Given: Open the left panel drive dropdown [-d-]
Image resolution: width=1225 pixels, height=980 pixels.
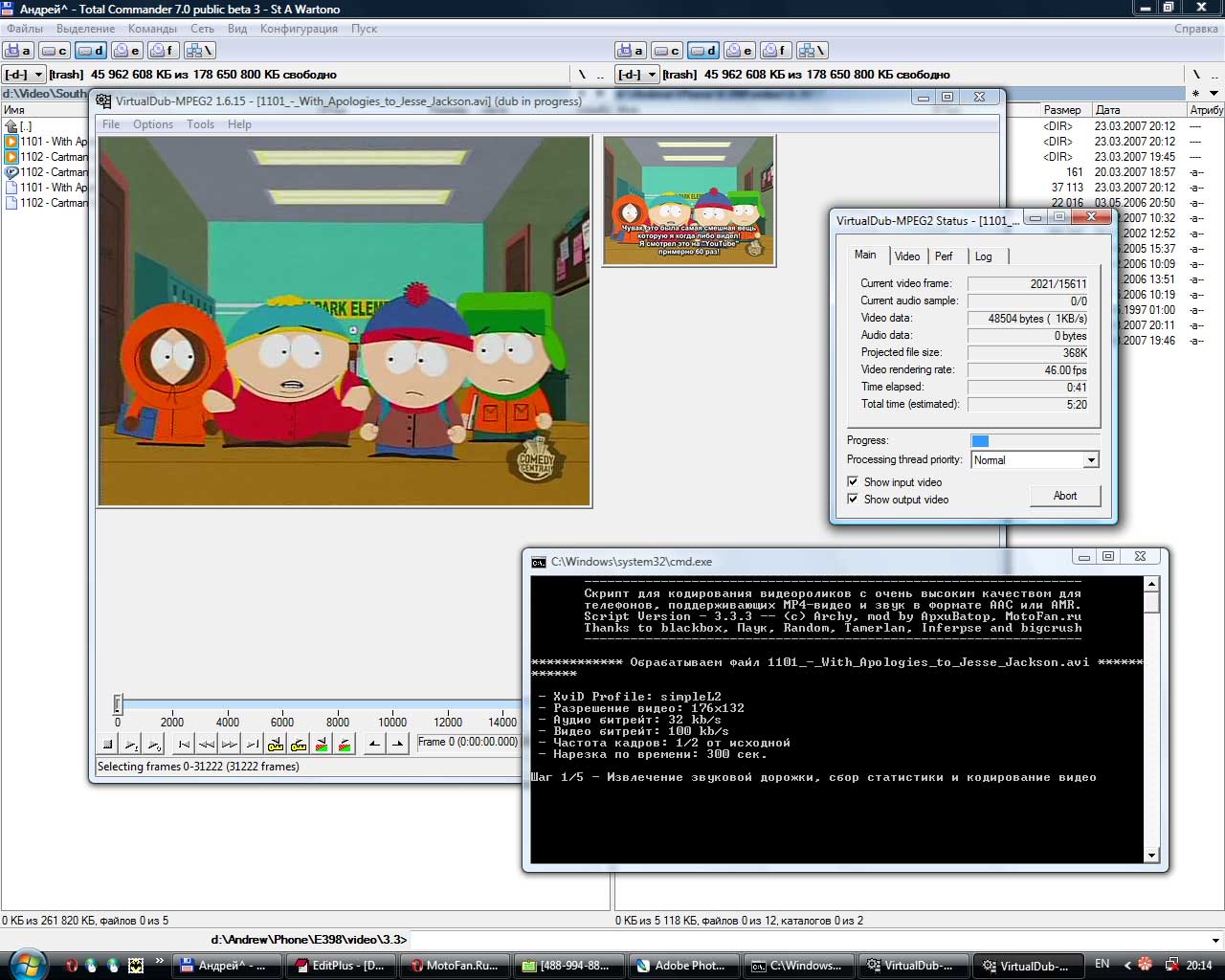Looking at the screenshot, I should pos(24,75).
